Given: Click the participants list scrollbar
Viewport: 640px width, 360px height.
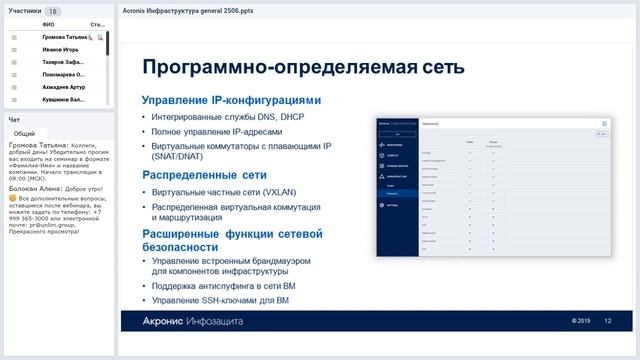Looking at the screenshot, I should pos(107,43).
